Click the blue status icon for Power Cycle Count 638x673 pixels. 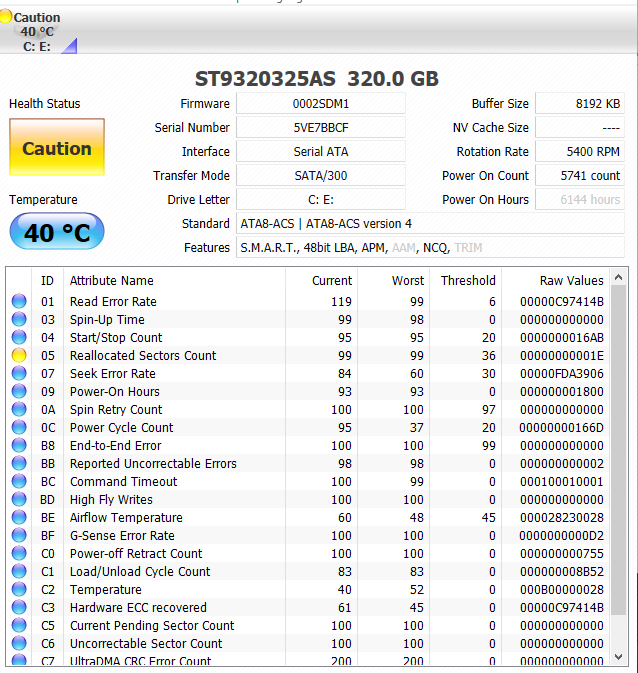coord(19,427)
